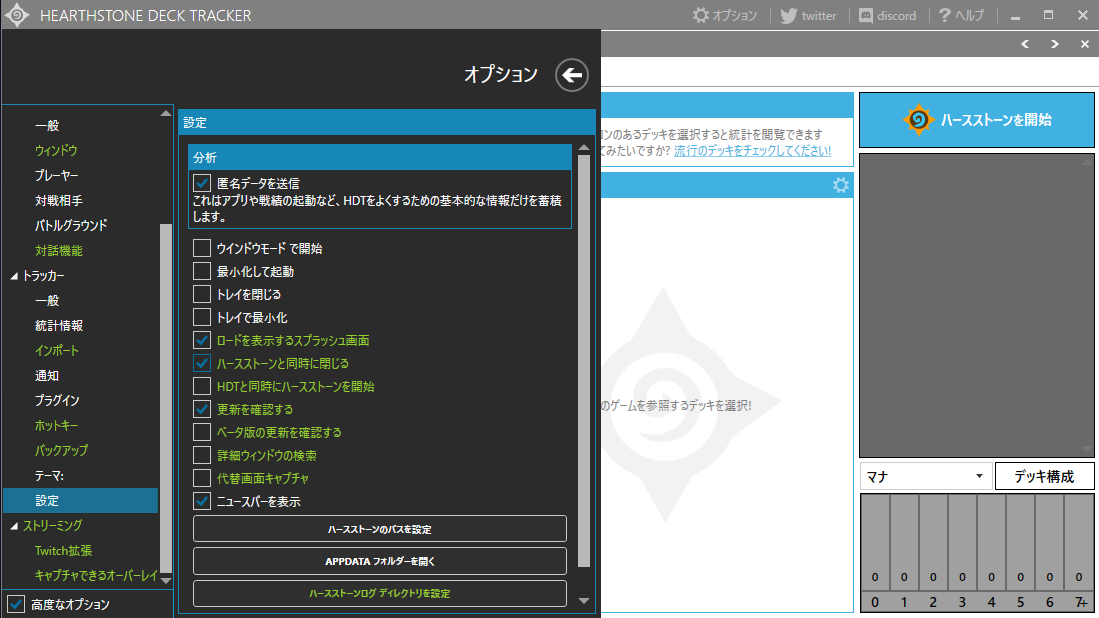This screenshot has width=1099, height=618.
Task: Enable 最小化して起動 checkbox
Action: click(x=202, y=271)
